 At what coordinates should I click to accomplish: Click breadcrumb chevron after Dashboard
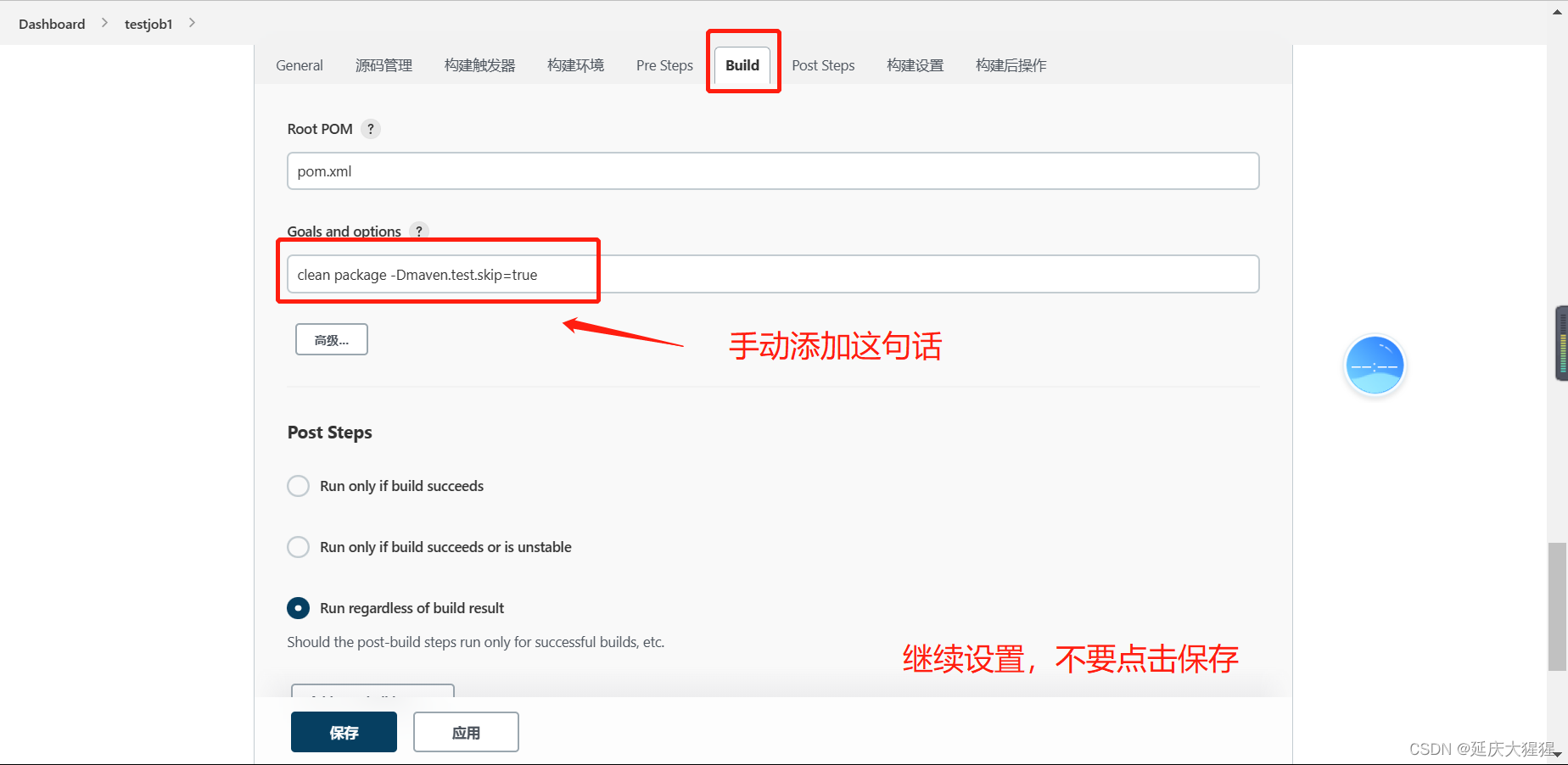tap(104, 23)
